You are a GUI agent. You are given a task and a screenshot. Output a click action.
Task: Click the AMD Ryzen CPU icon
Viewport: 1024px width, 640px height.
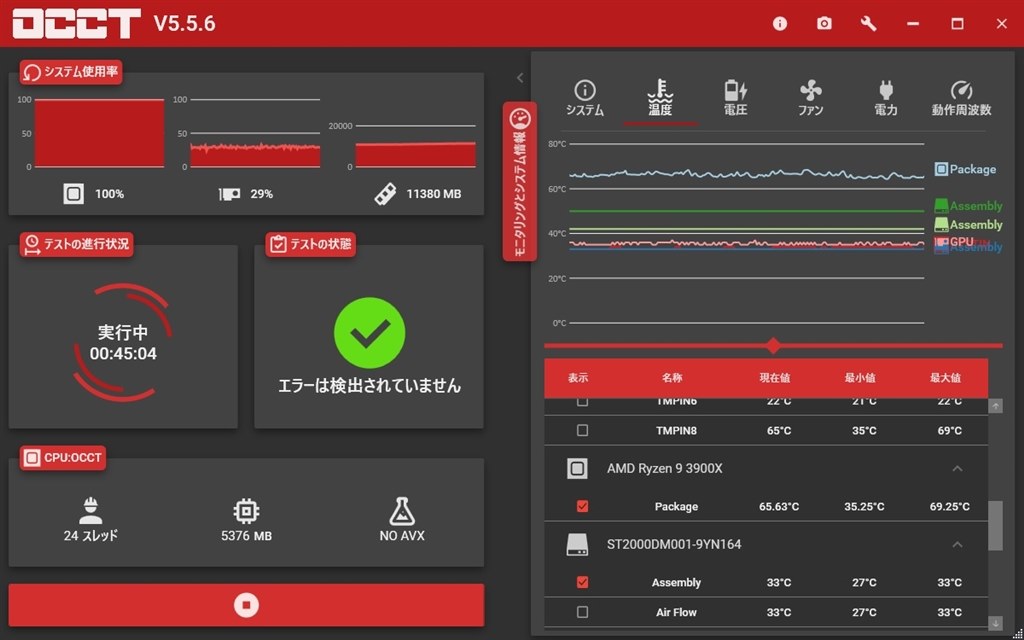tap(577, 468)
